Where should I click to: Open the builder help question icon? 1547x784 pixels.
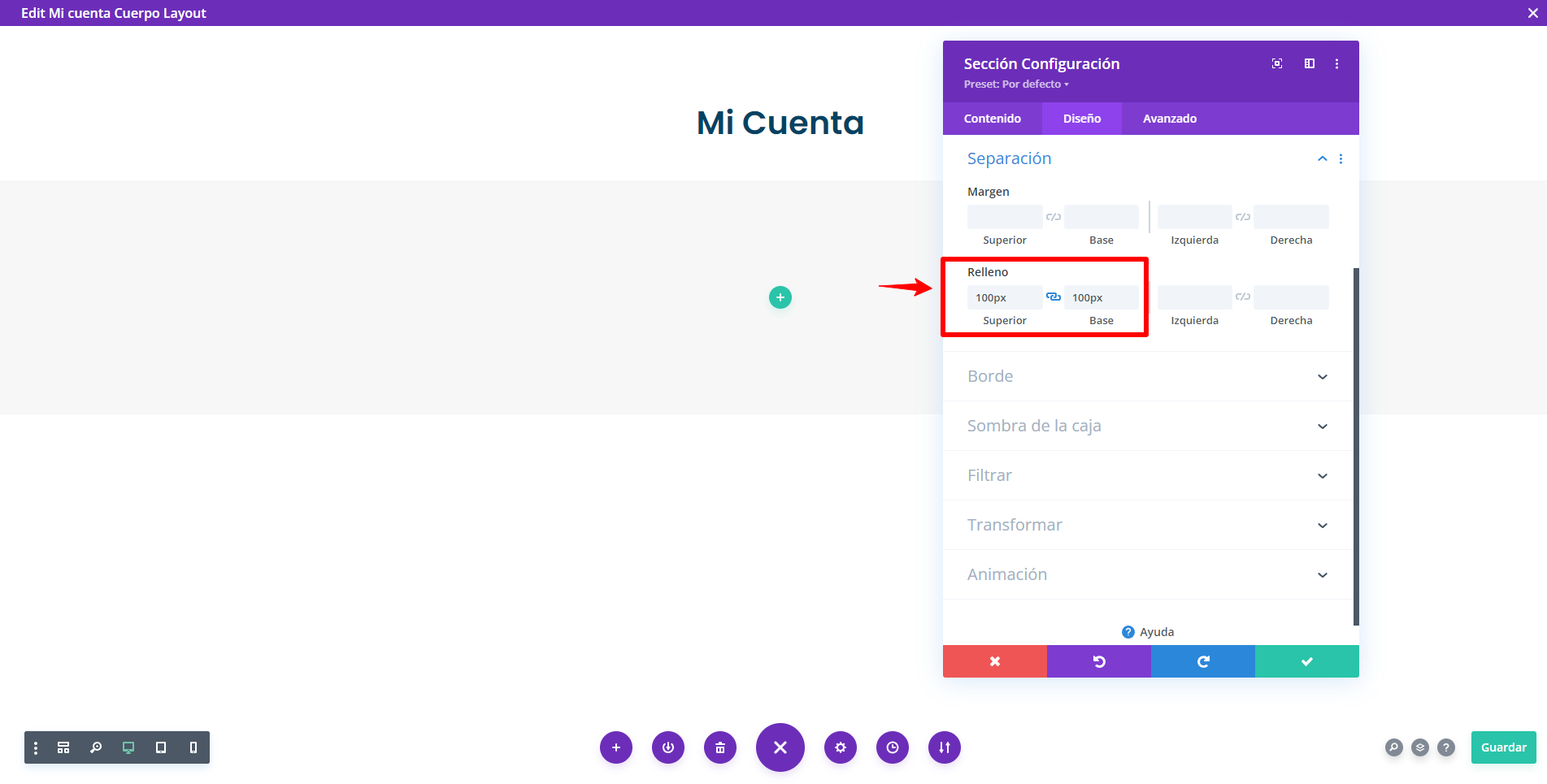click(1446, 747)
